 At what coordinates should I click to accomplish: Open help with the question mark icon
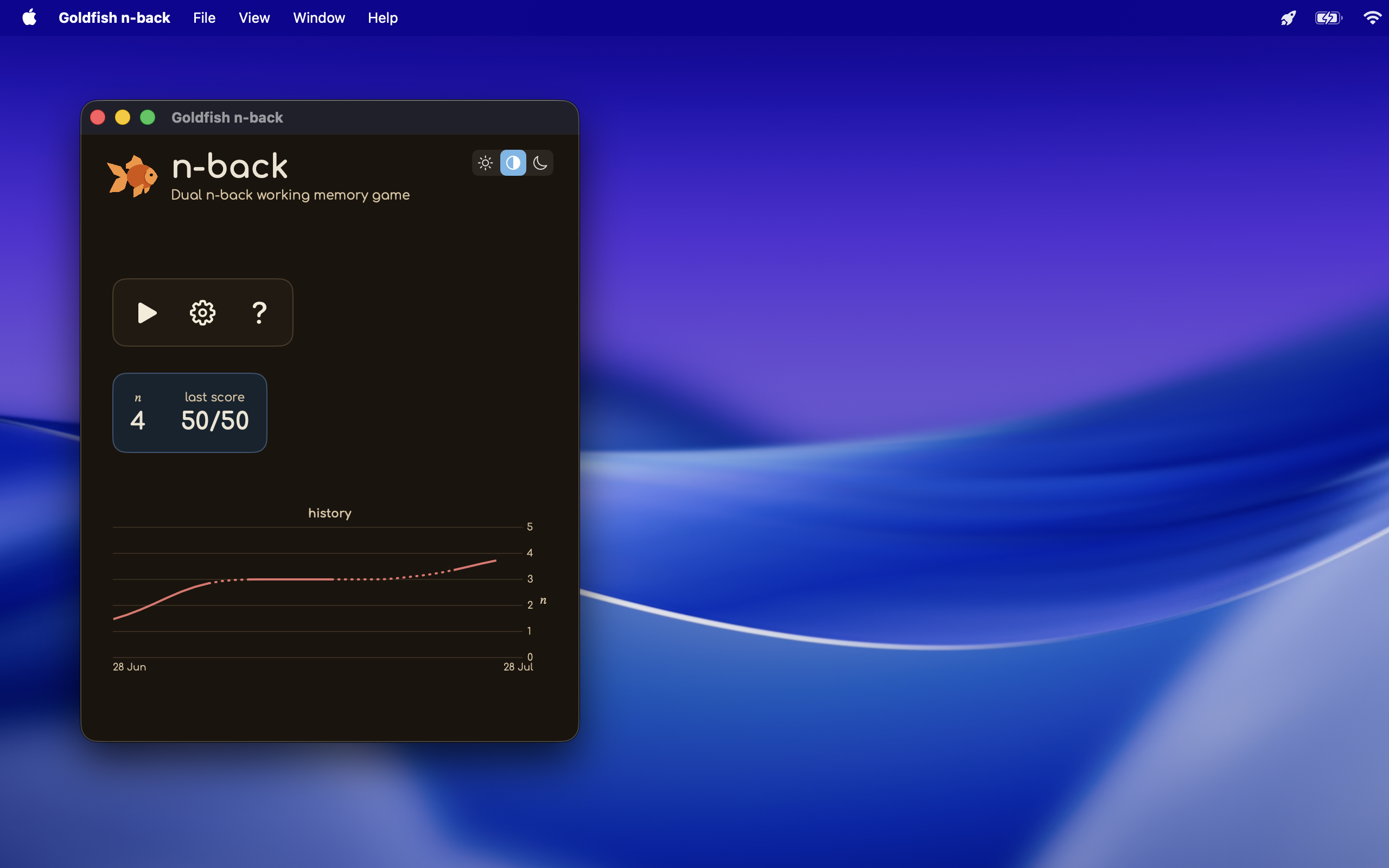(259, 313)
